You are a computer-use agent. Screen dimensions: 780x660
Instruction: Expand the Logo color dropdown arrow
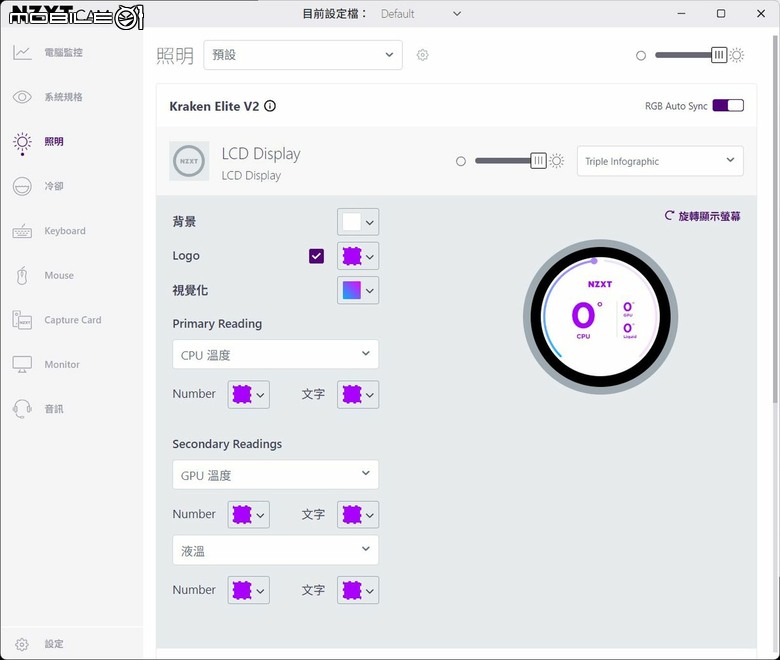[370, 257]
